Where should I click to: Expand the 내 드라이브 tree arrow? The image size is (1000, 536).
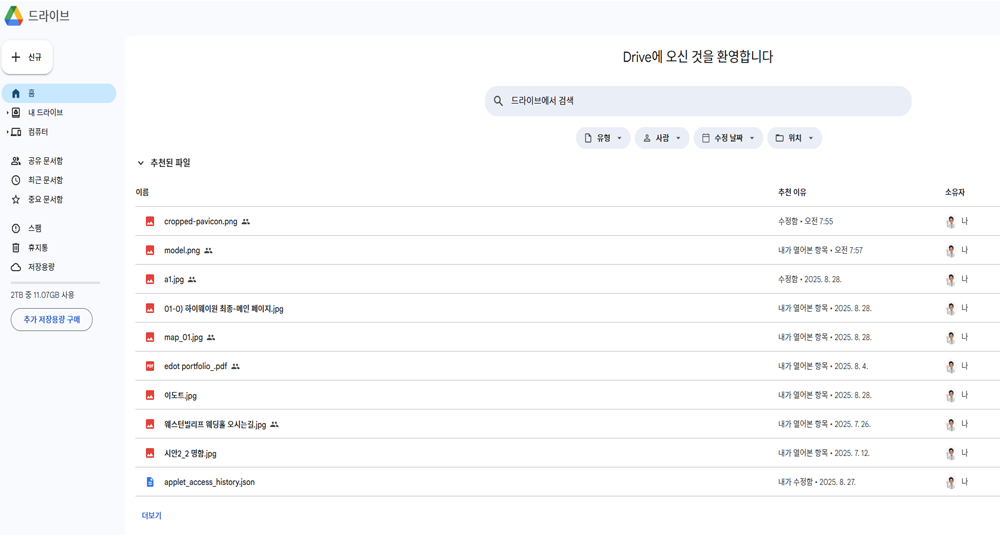point(7,113)
